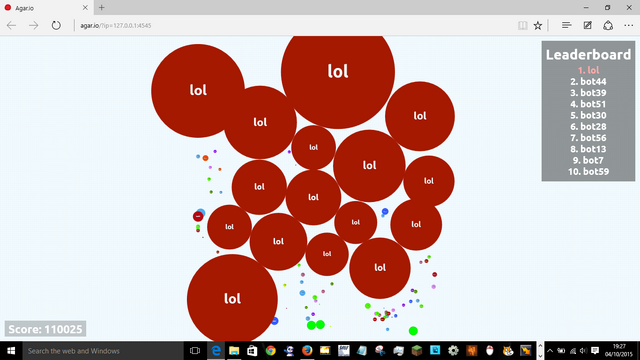Click the Score: 110025 display
The image size is (640, 360).
45,329
